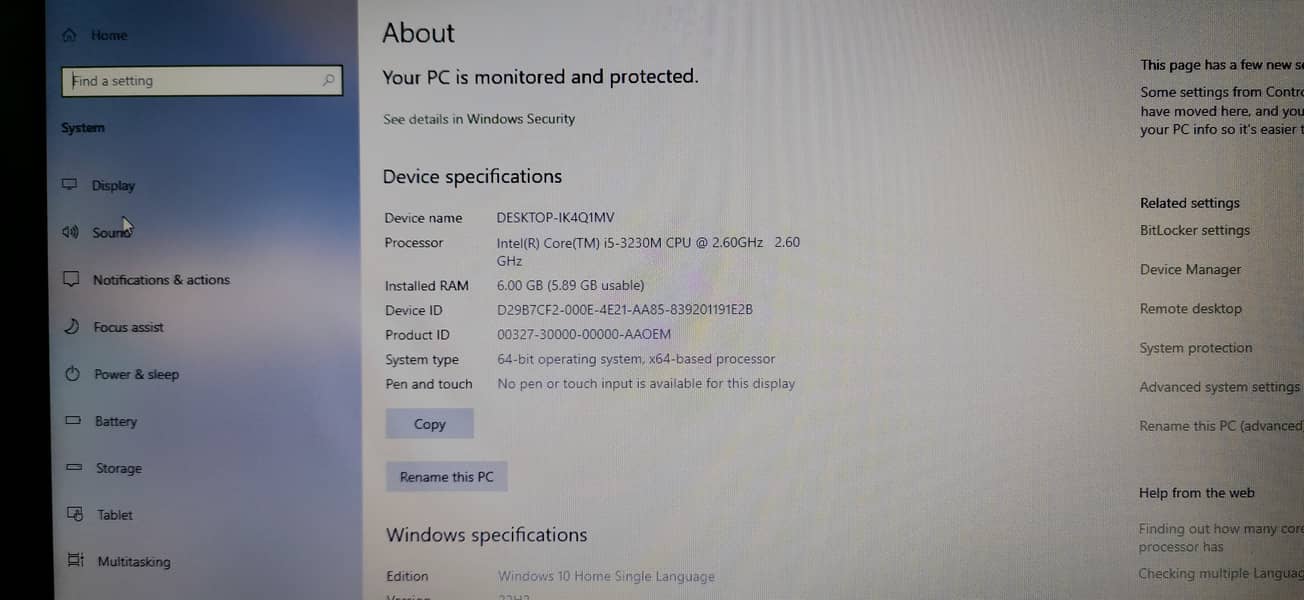The width and height of the screenshot is (1304, 600).
Task: Select the Focus assist moon icon
Action: pos(71,326)
